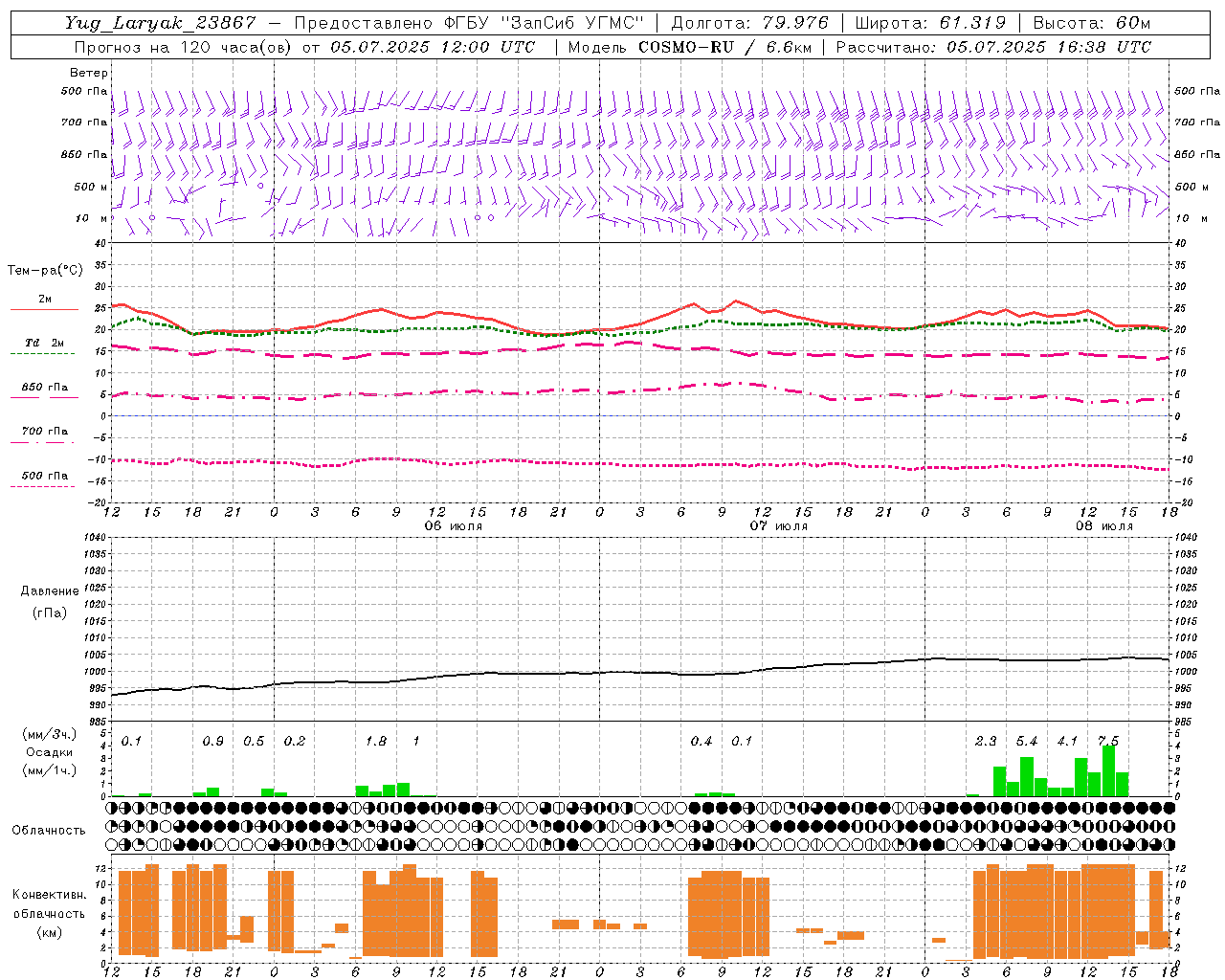The height and width of the screenshot is (980, 1225).
Task: Click the 4.1 precipitation value
Action: coord(1067,742)
